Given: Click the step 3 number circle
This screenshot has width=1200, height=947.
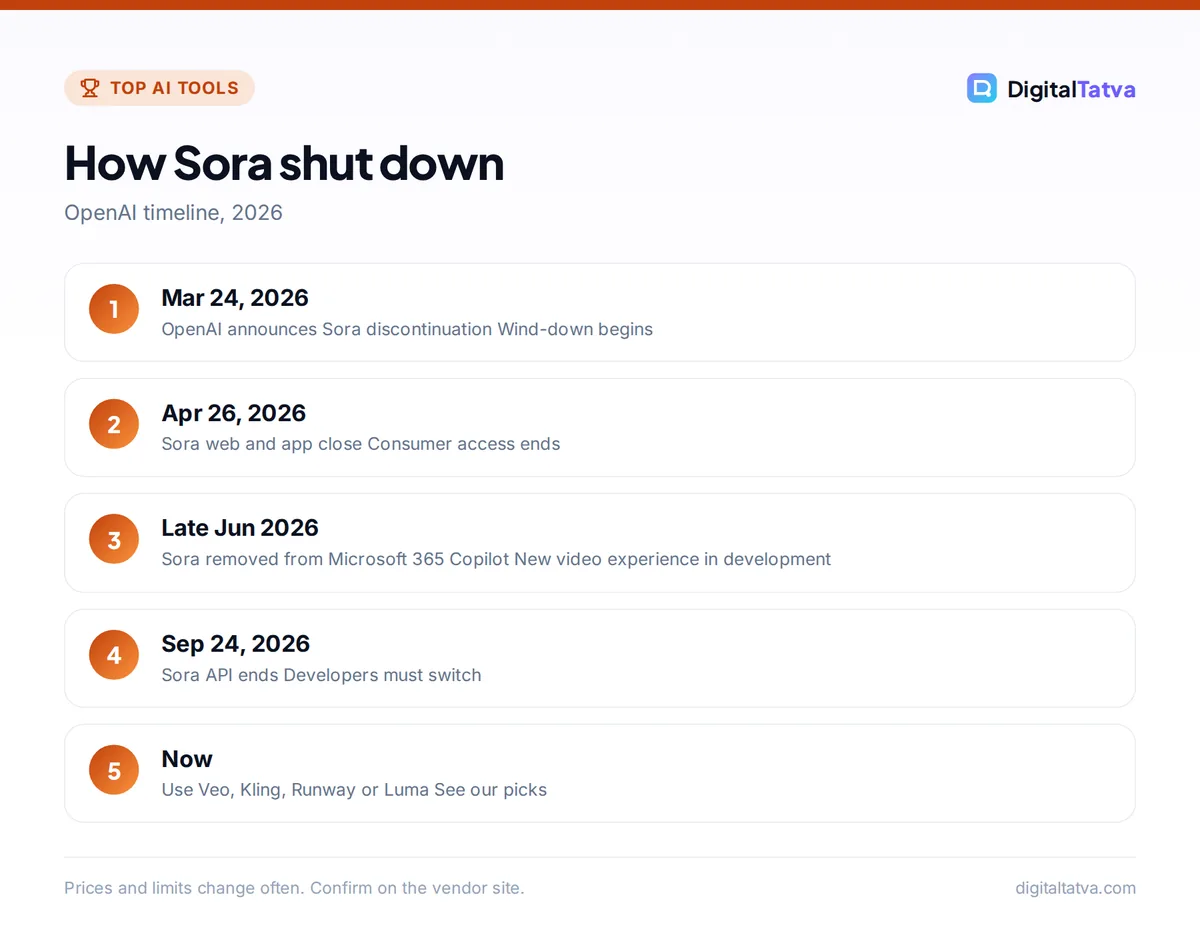Looking at the screenshot, I should (x=114, y=540).
